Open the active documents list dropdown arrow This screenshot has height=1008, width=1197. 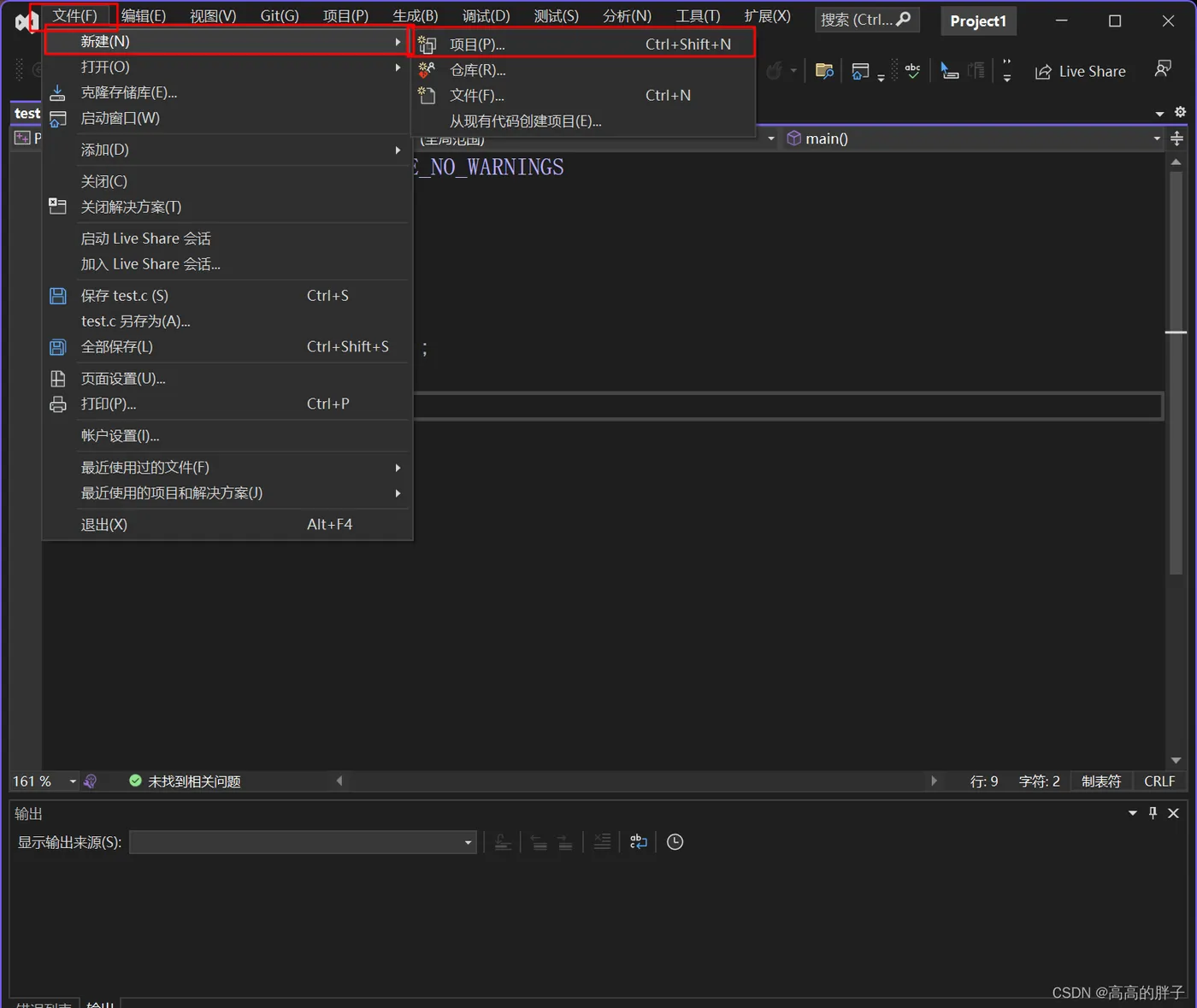(x=1160, y=113)
